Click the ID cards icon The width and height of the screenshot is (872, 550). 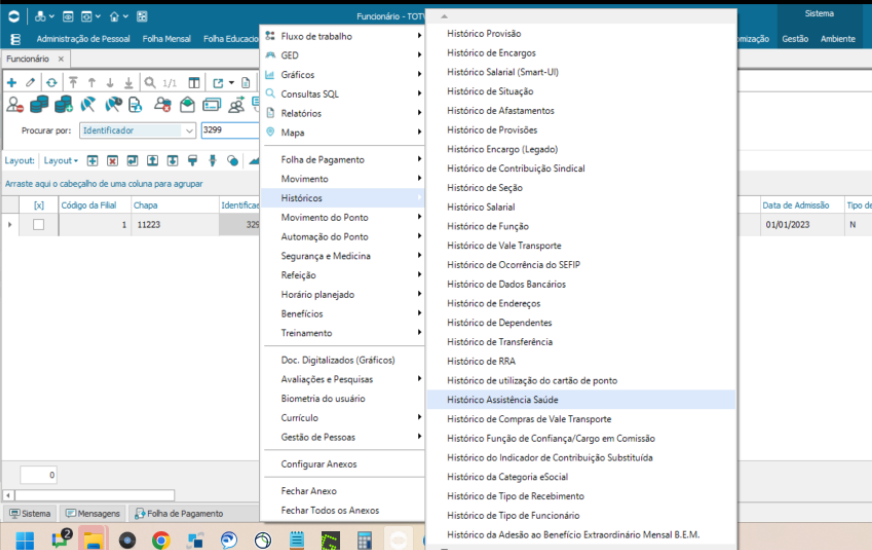(212, 104)
